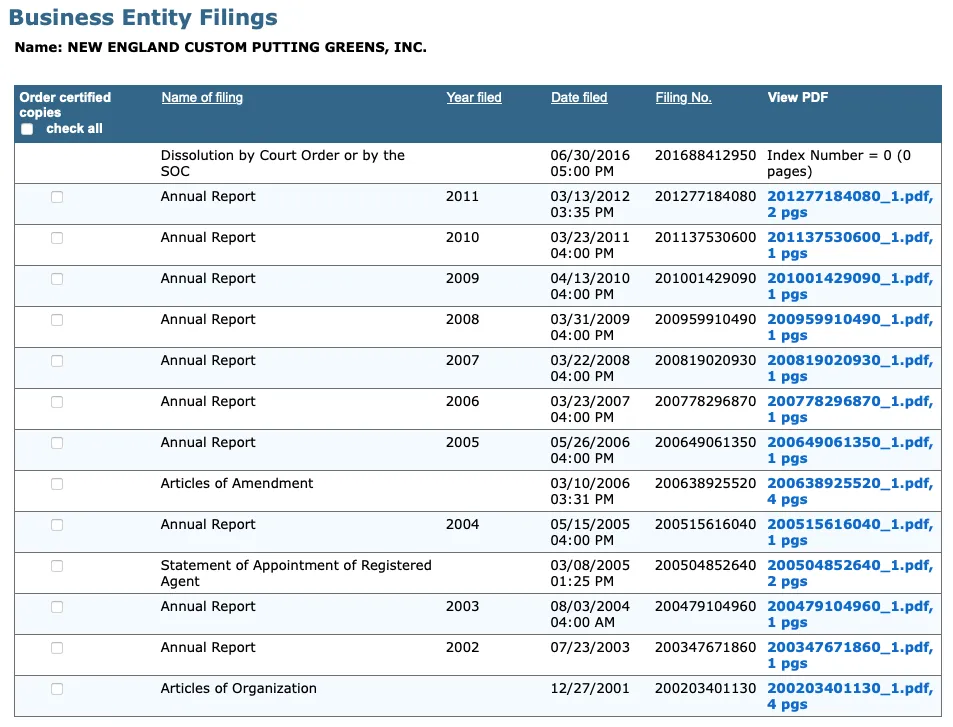This screenshot has width=953, height=727.
Task: Sort table by Year filed
Action: click(x=474, y=97)
